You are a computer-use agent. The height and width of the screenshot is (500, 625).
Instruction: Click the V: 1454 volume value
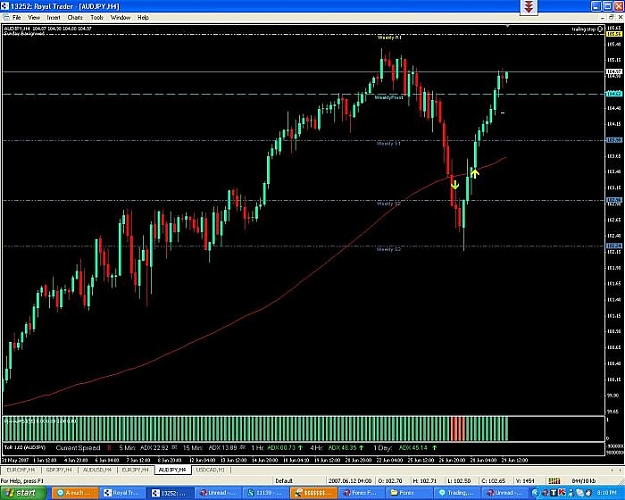click(x=525, y=481)
